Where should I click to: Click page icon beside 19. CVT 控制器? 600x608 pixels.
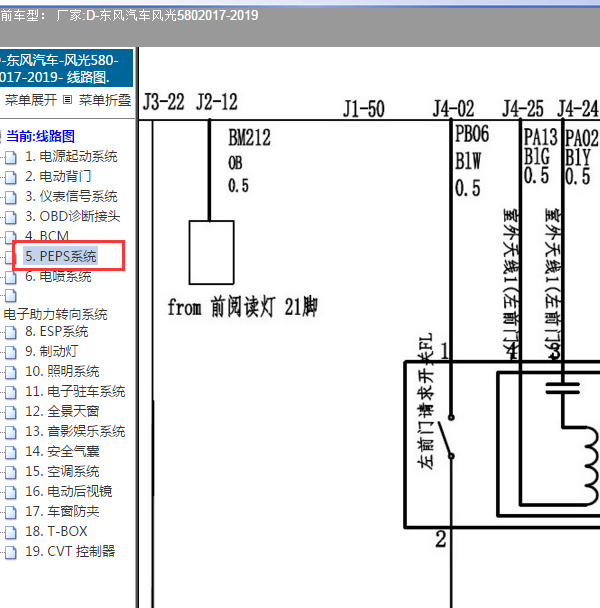pyautogui.click(x=10, y=552)
